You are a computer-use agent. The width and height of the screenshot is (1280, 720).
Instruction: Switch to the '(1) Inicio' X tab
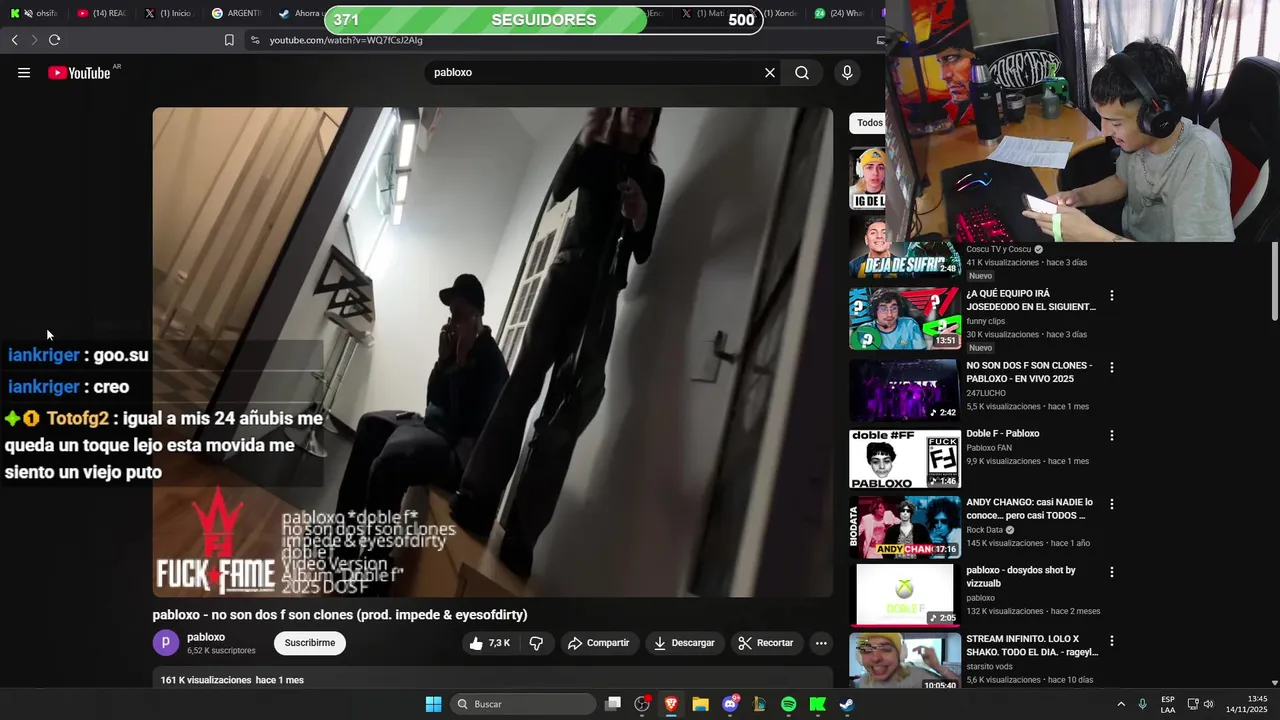[168, 13]
